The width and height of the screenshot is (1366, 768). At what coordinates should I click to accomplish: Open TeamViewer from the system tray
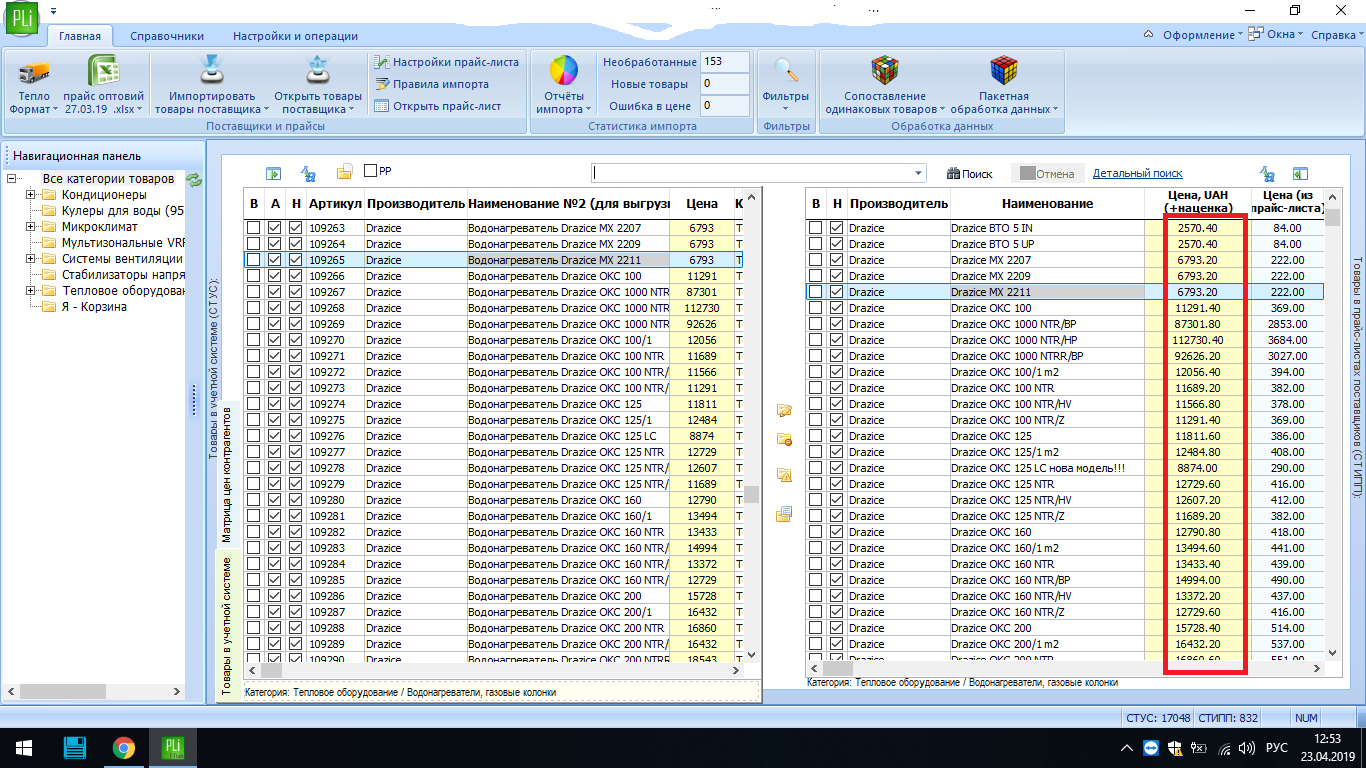1152,748
